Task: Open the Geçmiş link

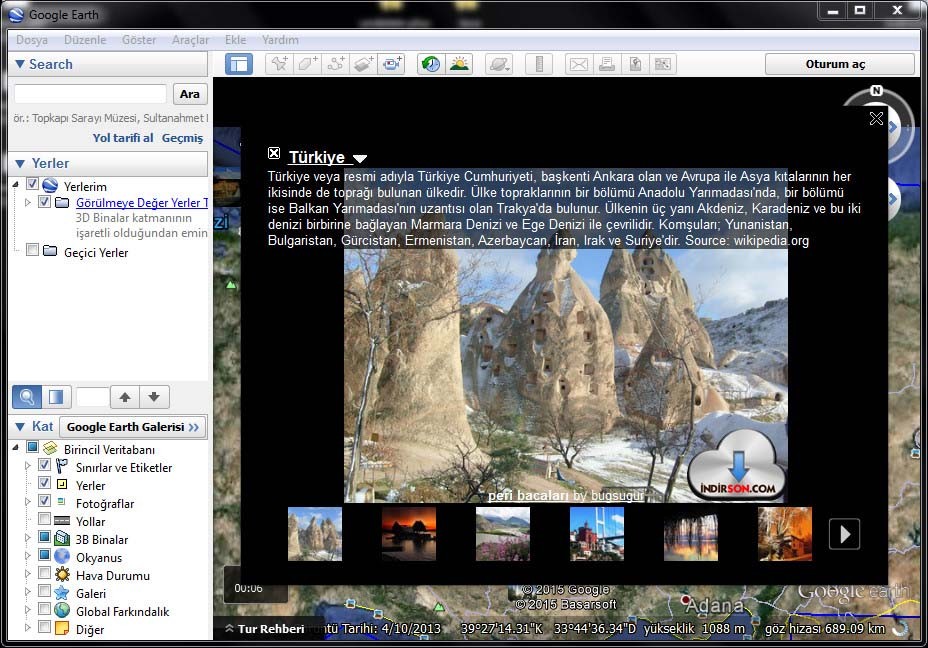Action: pyautogui.click(x=182, y=137)
